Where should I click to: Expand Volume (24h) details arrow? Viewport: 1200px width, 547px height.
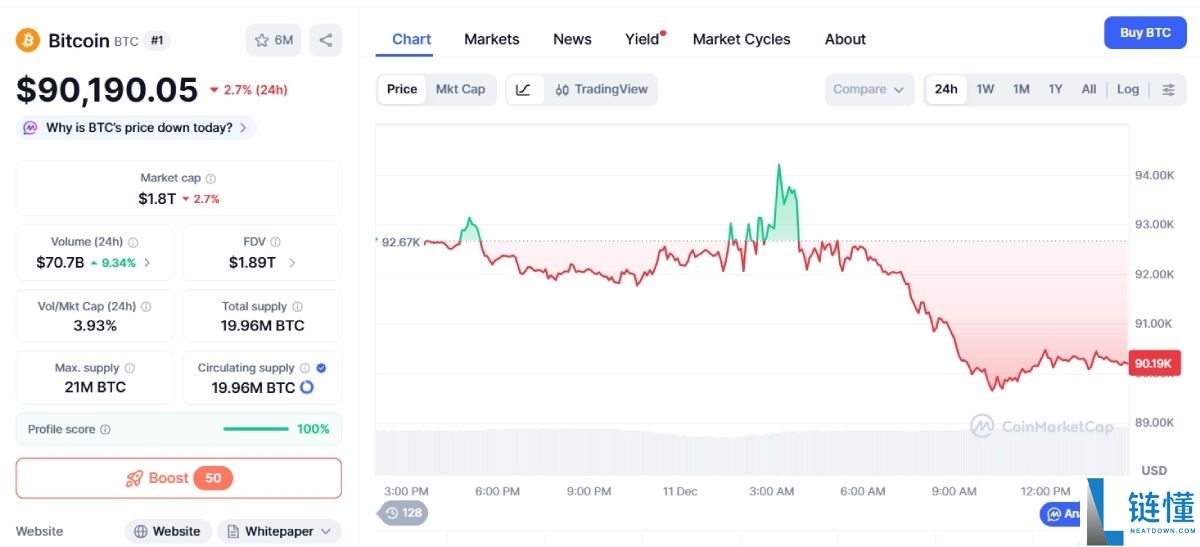point(148,263)
